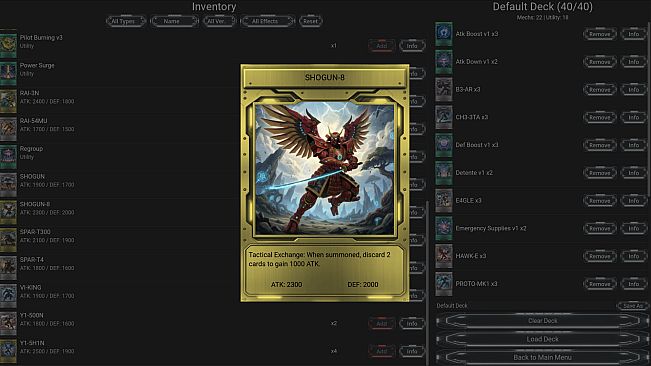
Task: Select the VI-KING card icon
Action: tap(8, 296)
